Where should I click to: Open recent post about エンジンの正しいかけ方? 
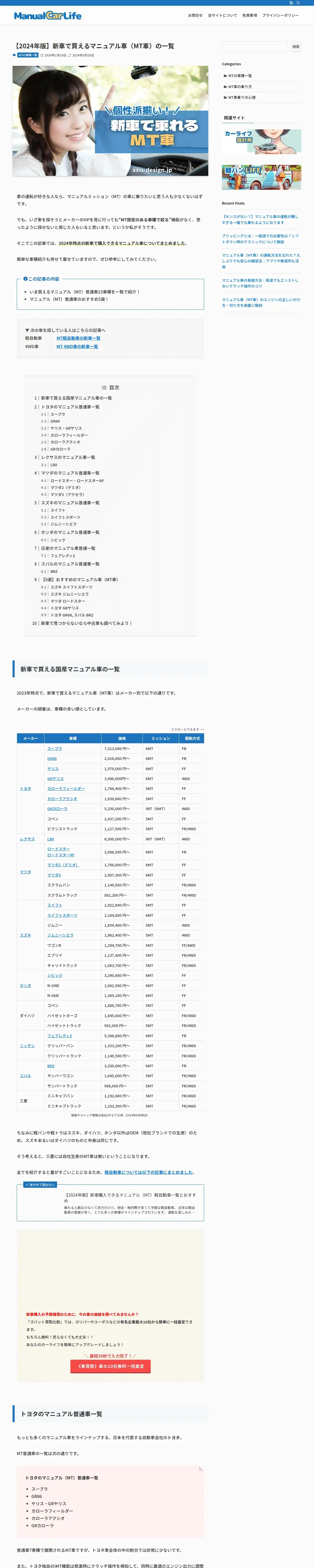tap(260, 303)
